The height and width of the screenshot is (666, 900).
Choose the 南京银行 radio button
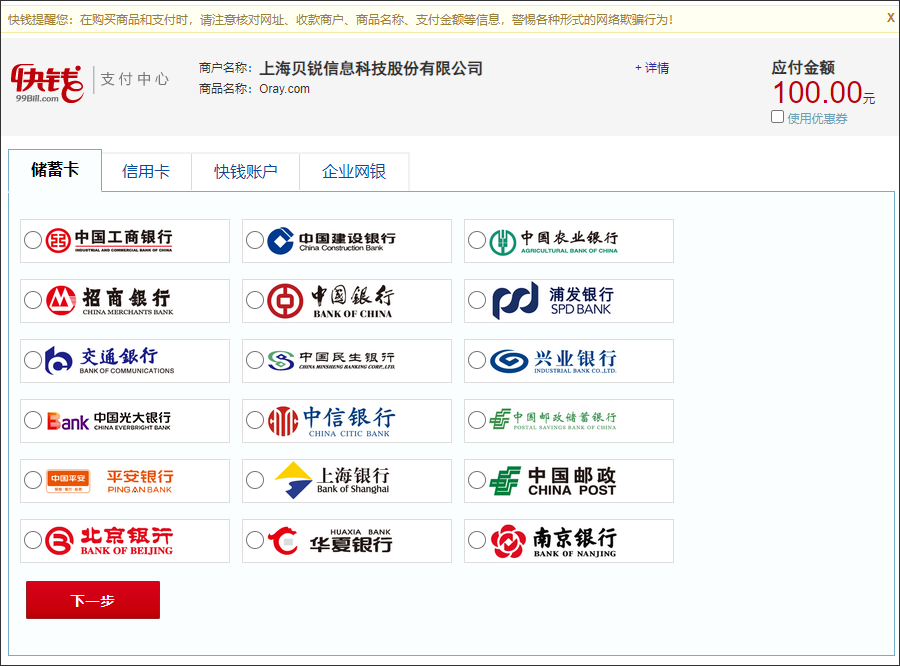[477, 540]
